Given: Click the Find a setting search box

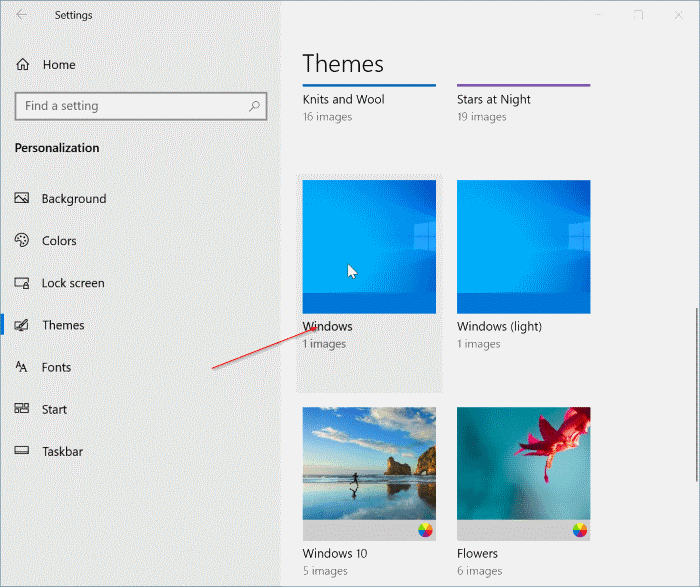Looking at the screenshot, I should (x=141, y=106).
